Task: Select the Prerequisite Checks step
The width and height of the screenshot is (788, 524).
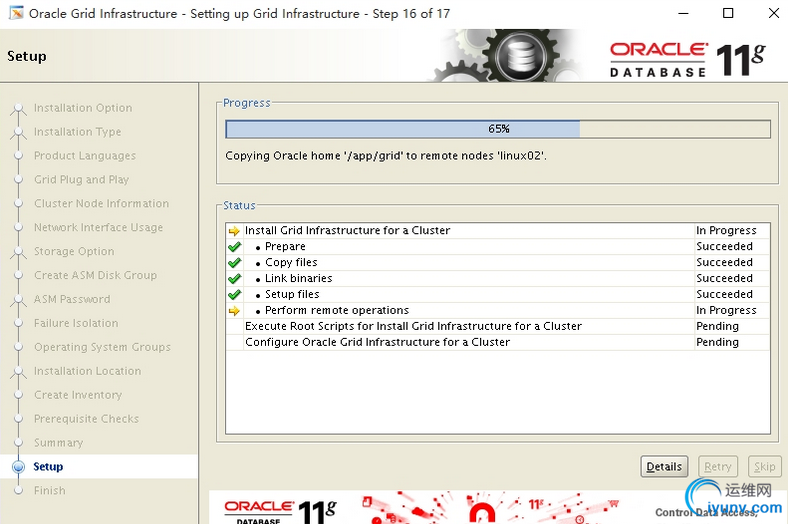Action: pyautogui.click(x=86, y=419)
